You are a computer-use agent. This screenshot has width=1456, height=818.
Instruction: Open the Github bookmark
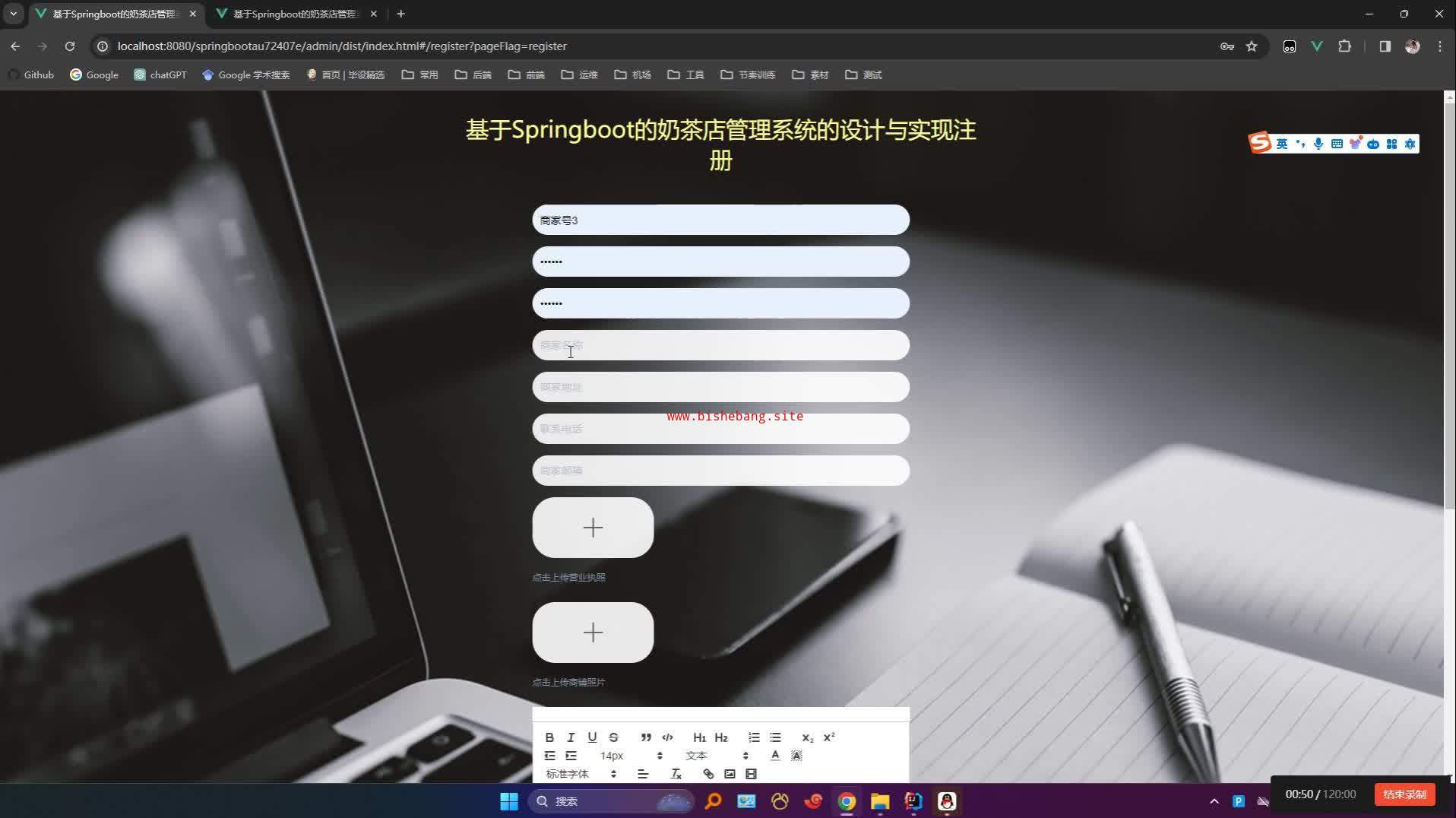click(x=31, y=75)
